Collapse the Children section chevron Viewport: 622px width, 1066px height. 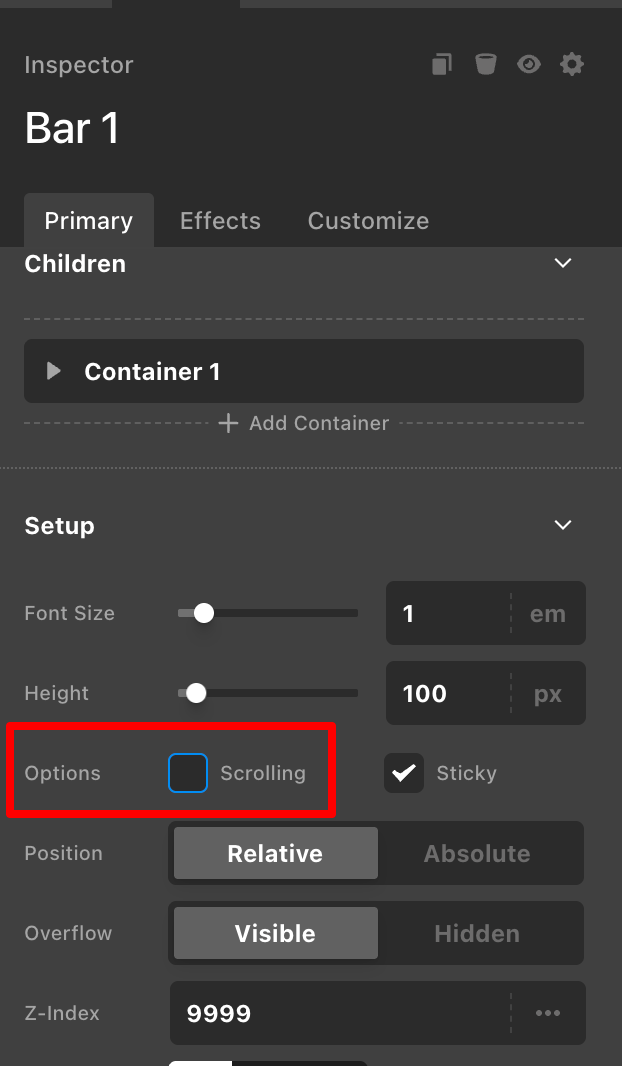click(563, 263)
